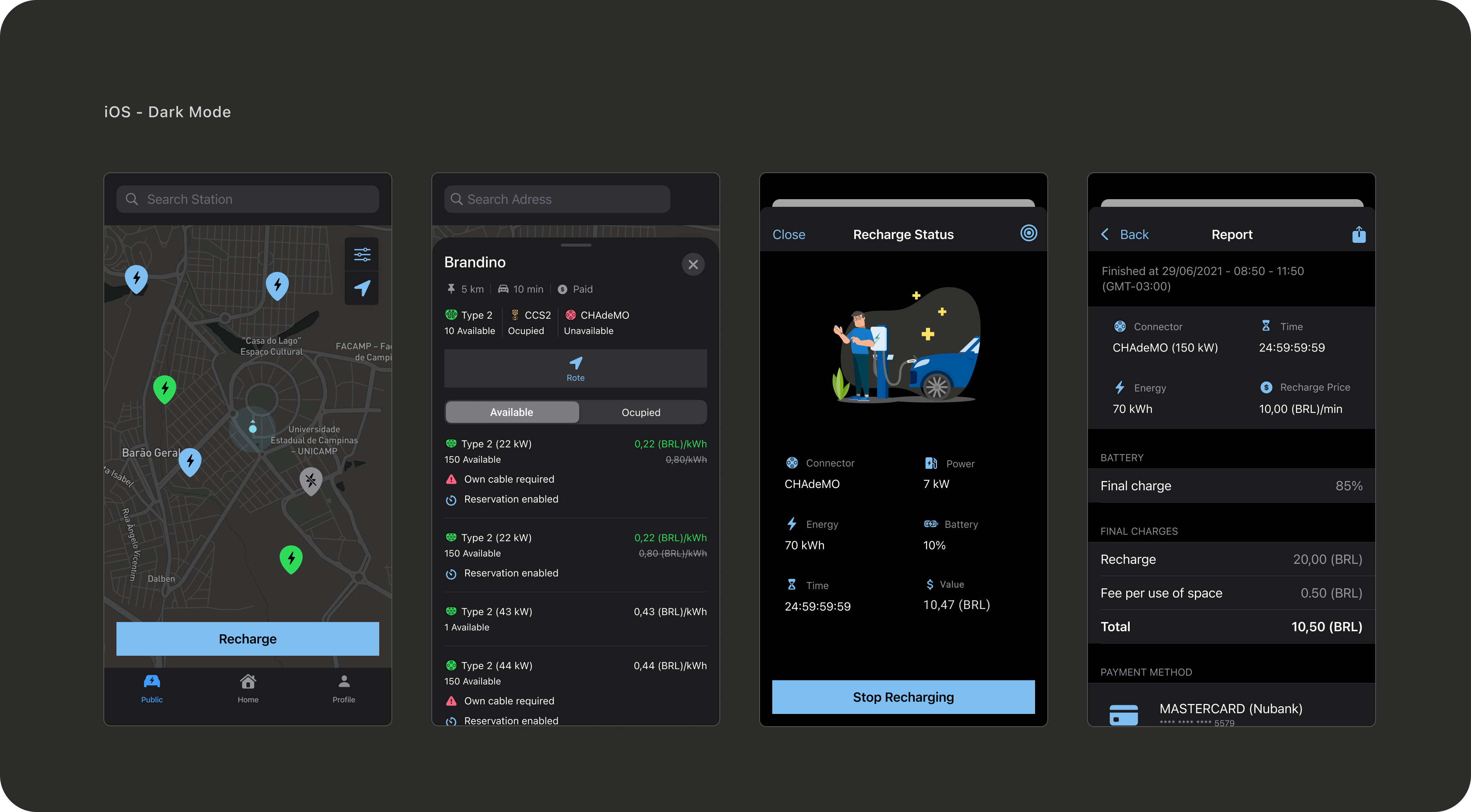Screen dimensions: 1471x812
Task: Tap the target icon in Recharge Status
Action: (x=1029, y=233)
